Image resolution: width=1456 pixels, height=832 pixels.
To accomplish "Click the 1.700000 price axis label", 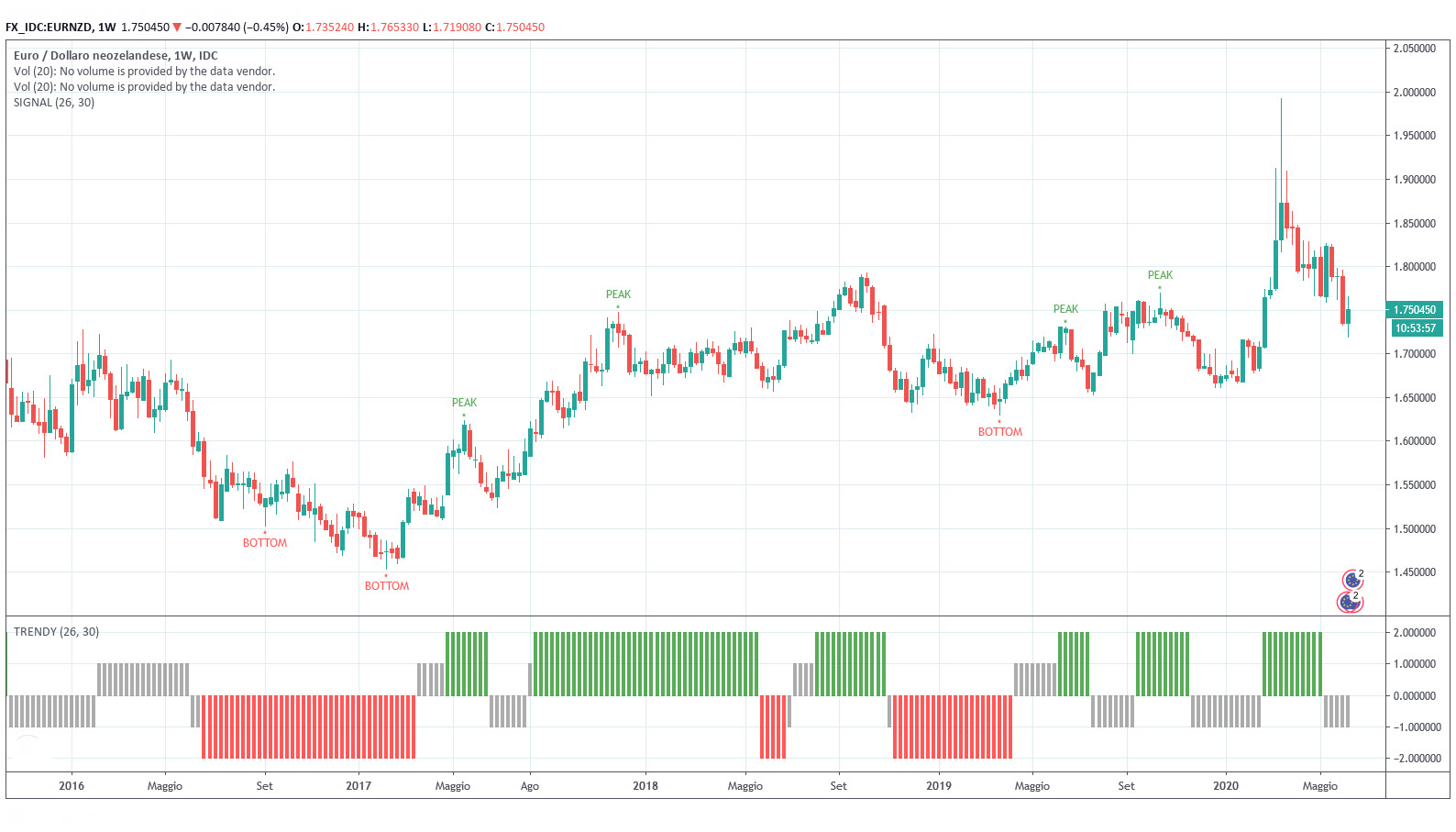I will [x=1415, y=354].
